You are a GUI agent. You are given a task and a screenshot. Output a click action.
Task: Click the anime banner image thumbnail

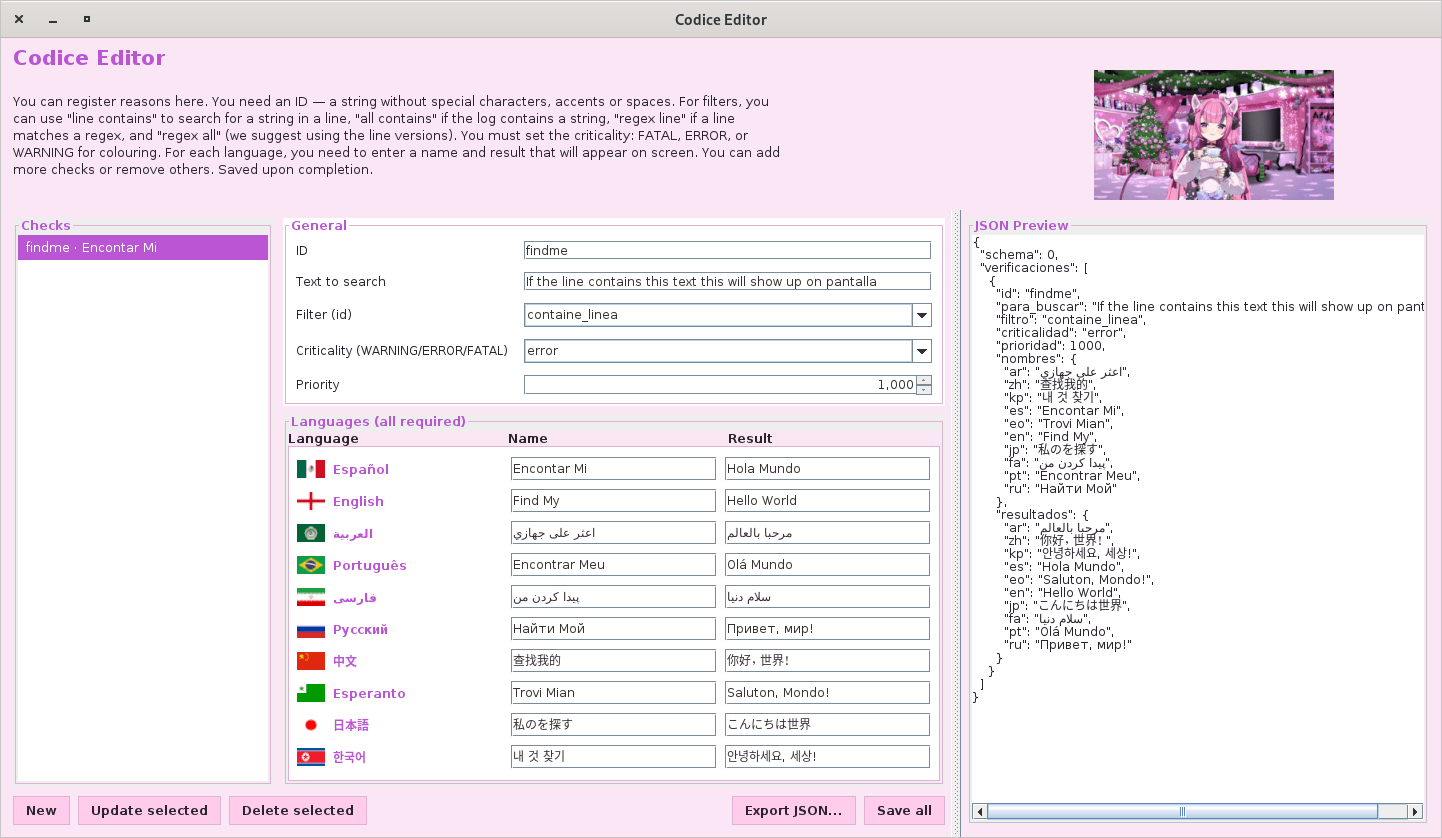[1213, 135]
